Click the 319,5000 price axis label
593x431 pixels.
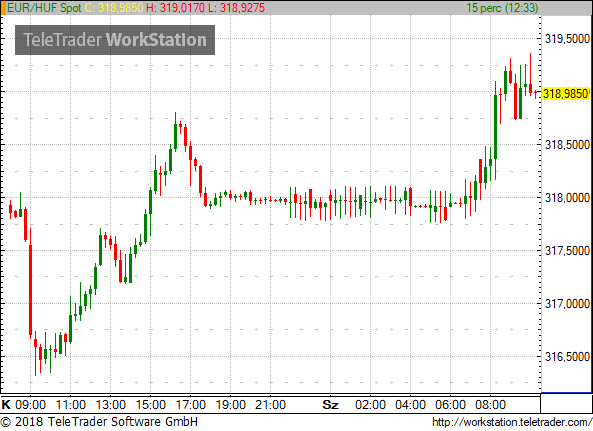click(567, 38)
